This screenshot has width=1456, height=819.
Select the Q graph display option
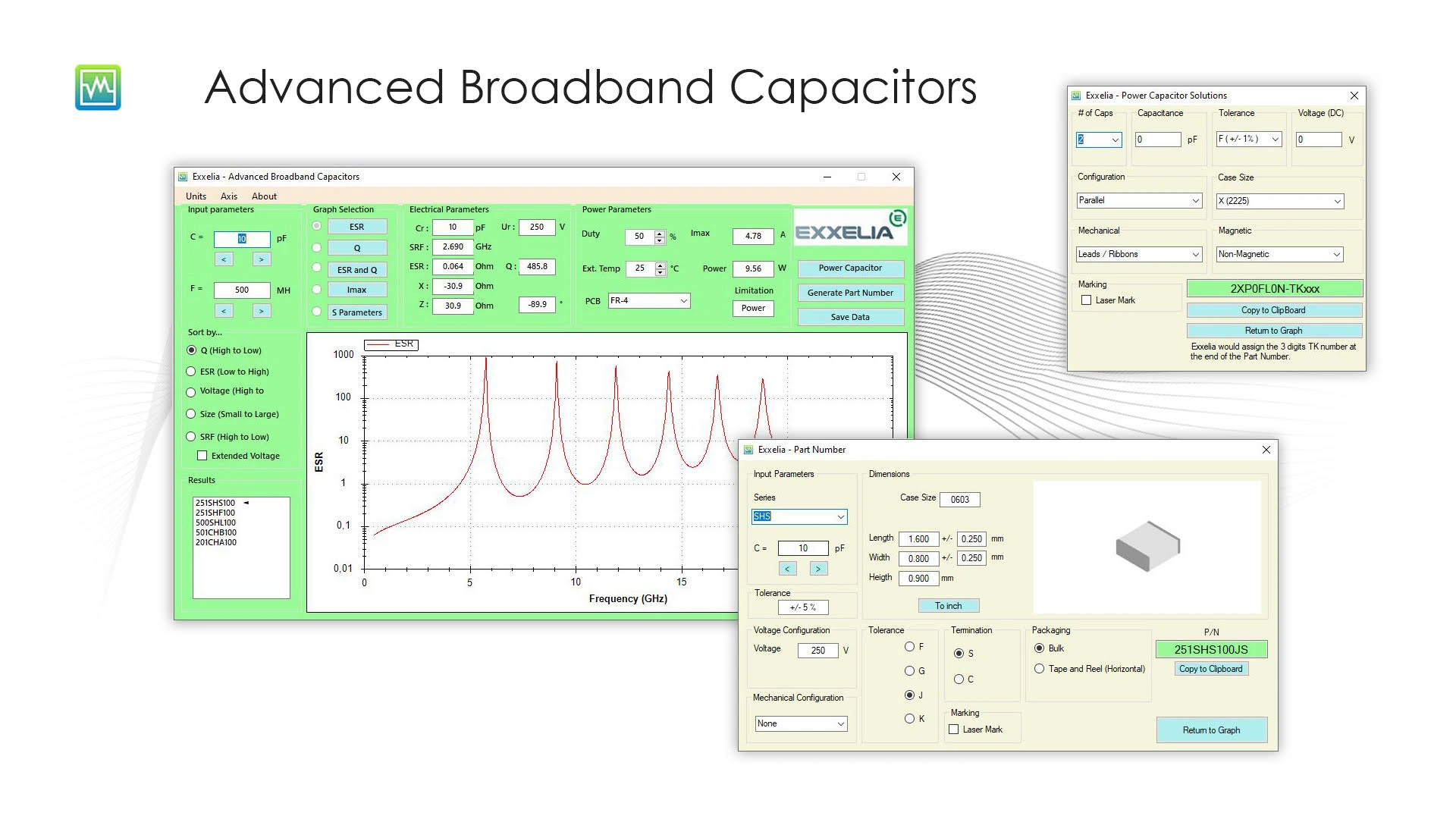tap(317, 247)
